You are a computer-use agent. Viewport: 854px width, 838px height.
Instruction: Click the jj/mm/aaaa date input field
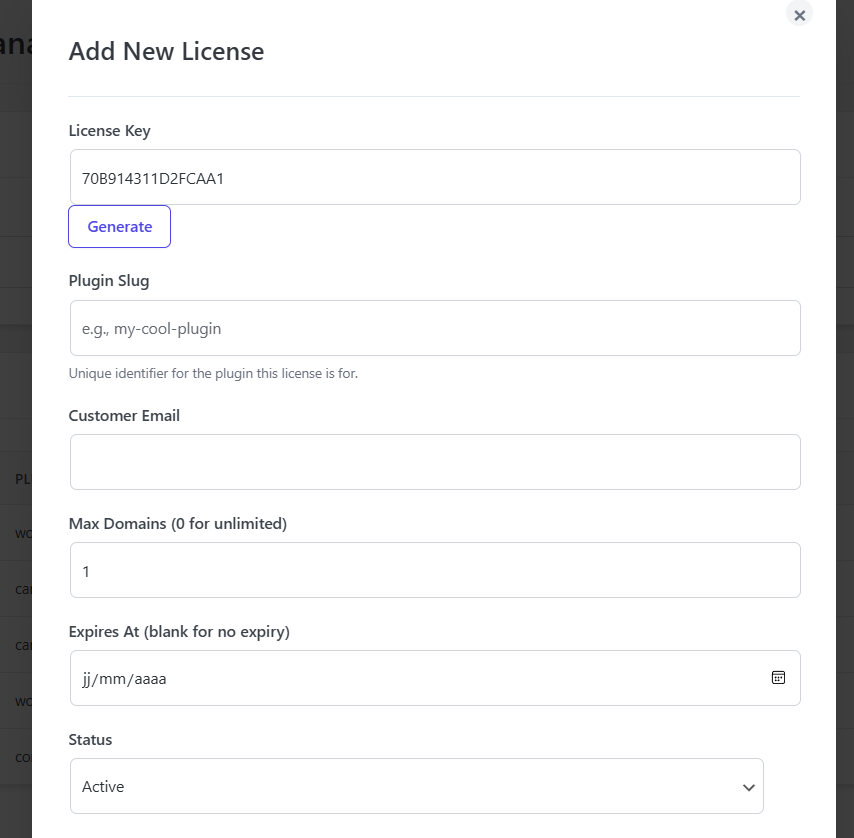[x=400, y=678]
